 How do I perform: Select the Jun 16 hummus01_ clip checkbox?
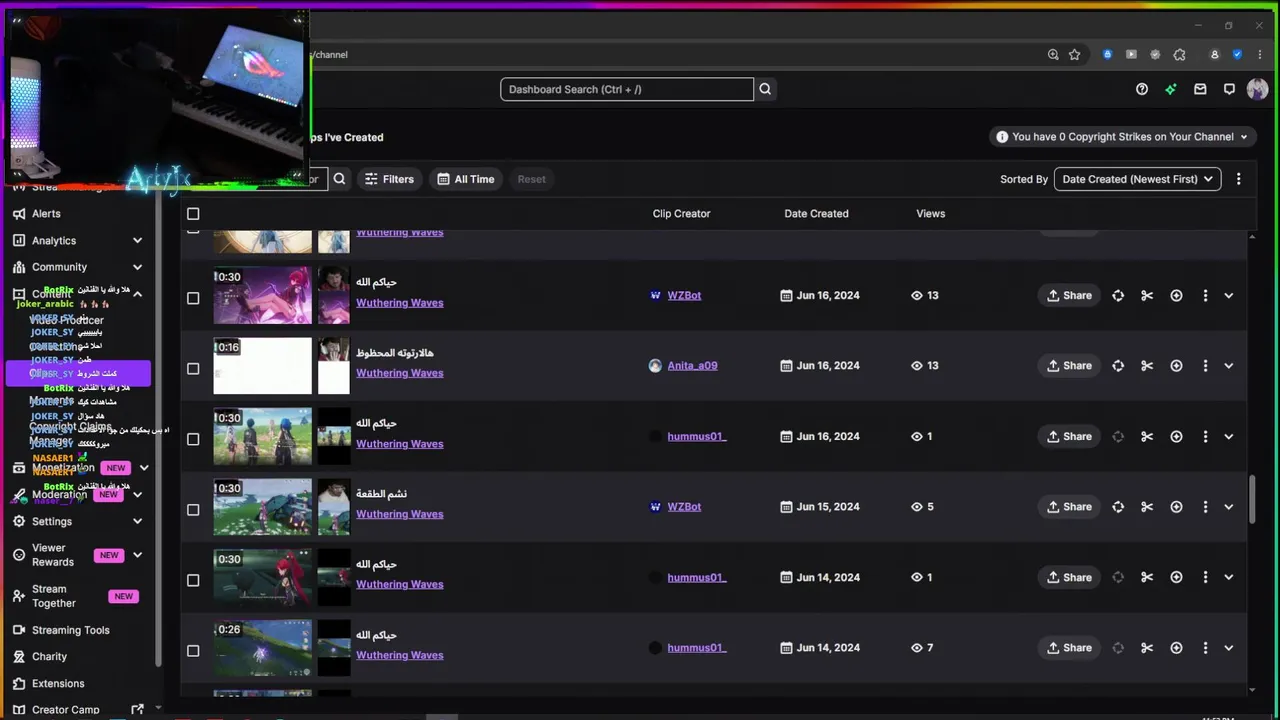pyautogui.click(x=193, y=439)
